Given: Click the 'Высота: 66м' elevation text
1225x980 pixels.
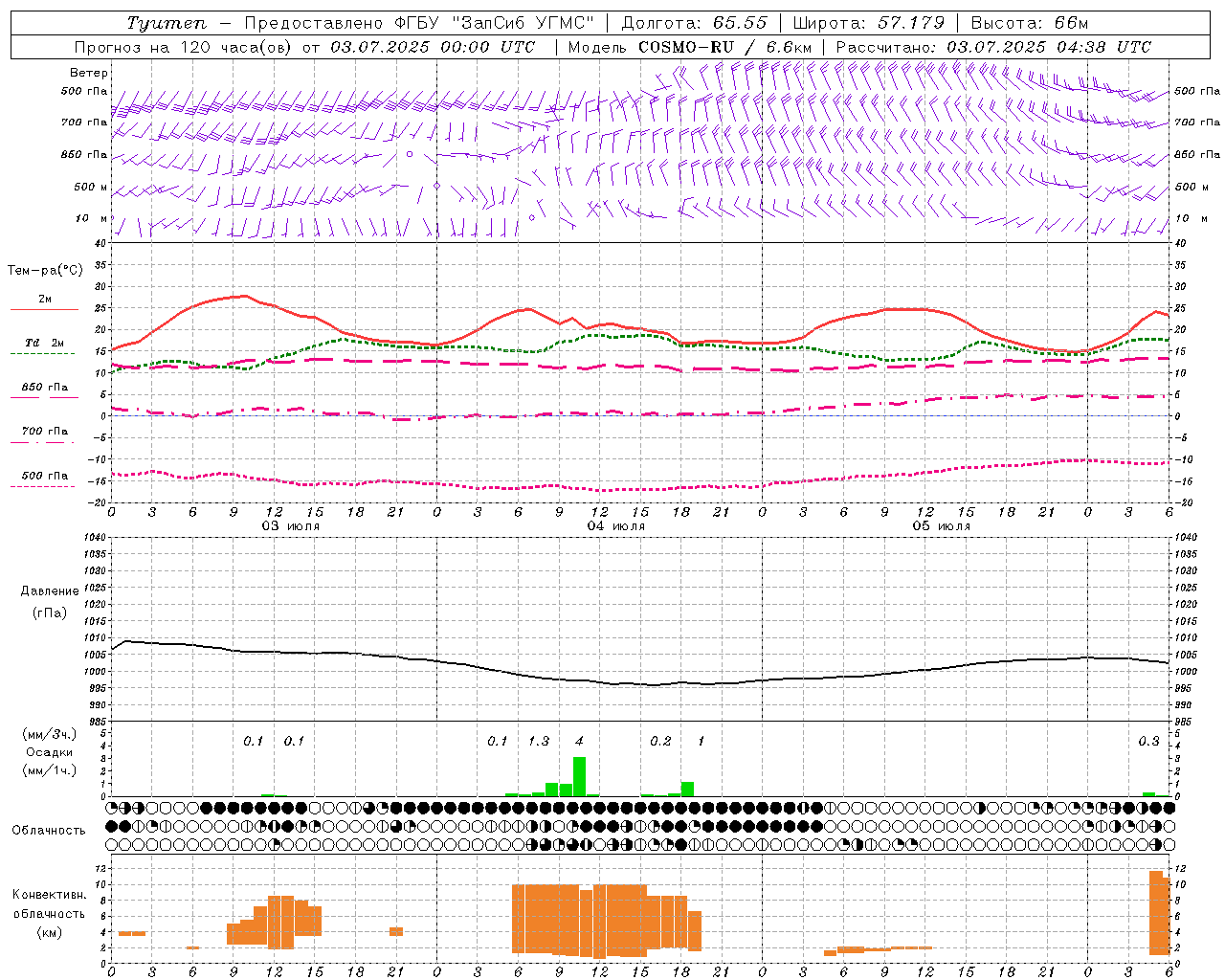Looking at the screenshot, I should coord(1030,23).
